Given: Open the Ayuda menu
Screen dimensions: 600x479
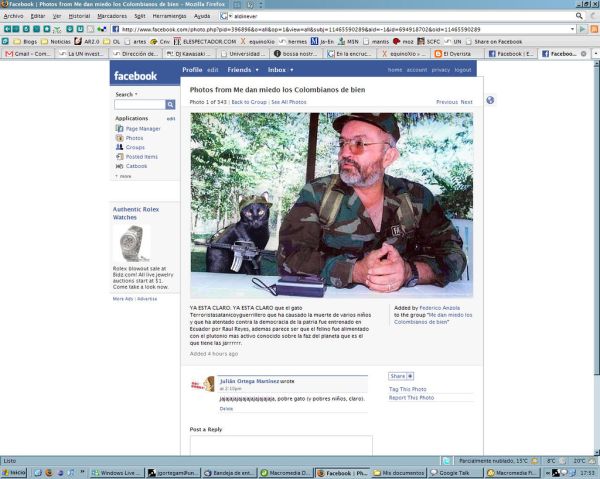Looking at the screenshot, I should pyautogui.click(x=202, y=16).
